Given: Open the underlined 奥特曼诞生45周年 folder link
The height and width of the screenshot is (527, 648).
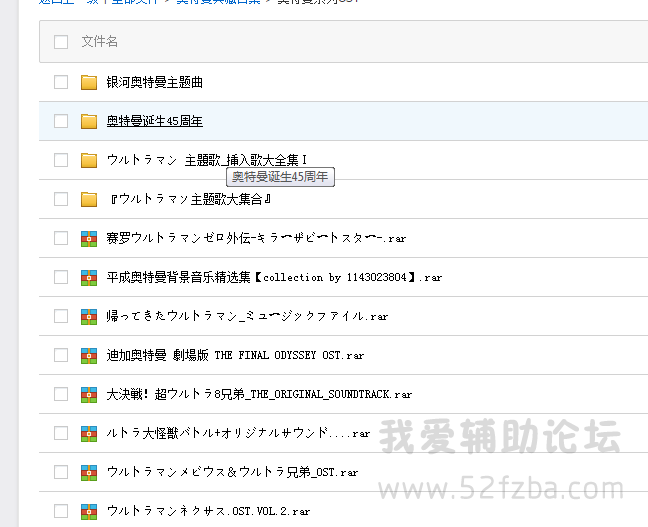Looking at the screenshot, I should pos(155,121).
